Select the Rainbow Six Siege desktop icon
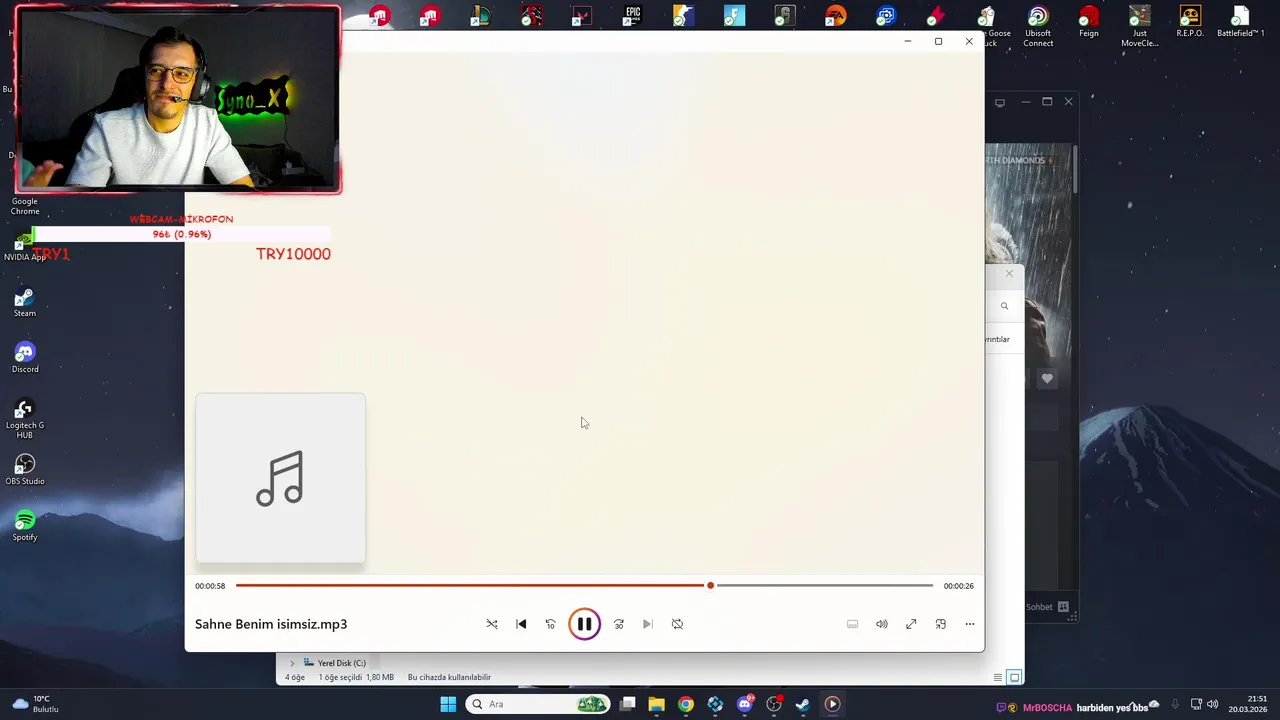This screenshot has width=1280, height=720. (784, 15)
